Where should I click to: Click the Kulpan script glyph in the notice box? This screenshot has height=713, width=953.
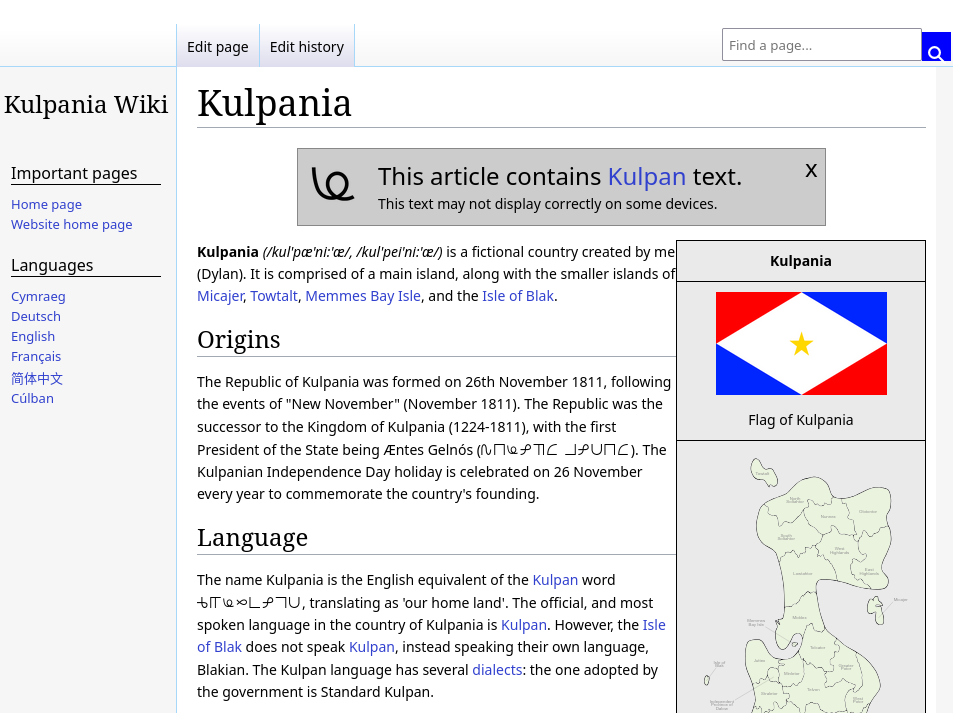coord(333,186)
